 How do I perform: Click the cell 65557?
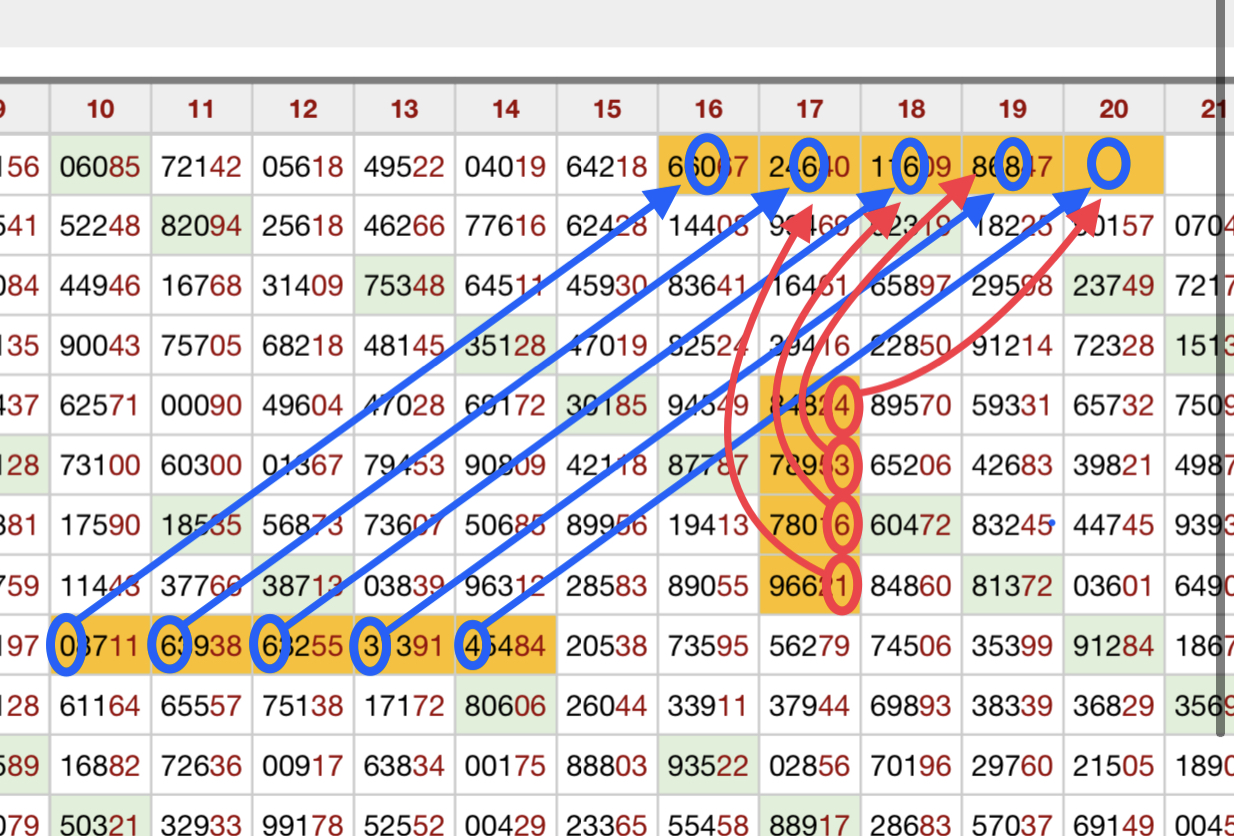[201, 707]
